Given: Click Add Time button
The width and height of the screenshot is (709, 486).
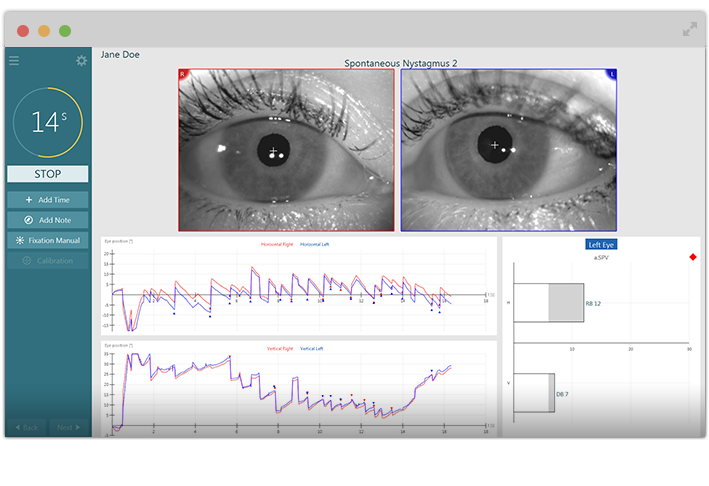Looking at the screenshot, I should (x=47, y=199).
